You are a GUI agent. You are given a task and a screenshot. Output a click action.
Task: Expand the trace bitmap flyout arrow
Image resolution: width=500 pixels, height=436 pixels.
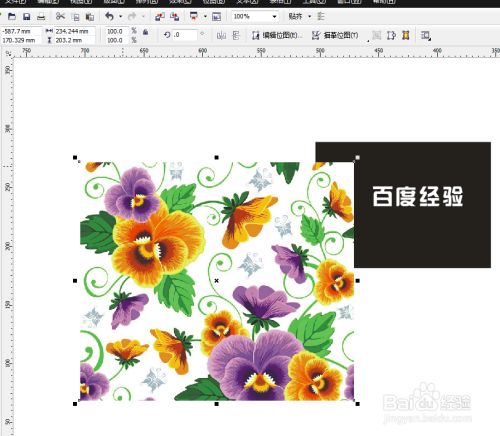(x=368, y=41)
